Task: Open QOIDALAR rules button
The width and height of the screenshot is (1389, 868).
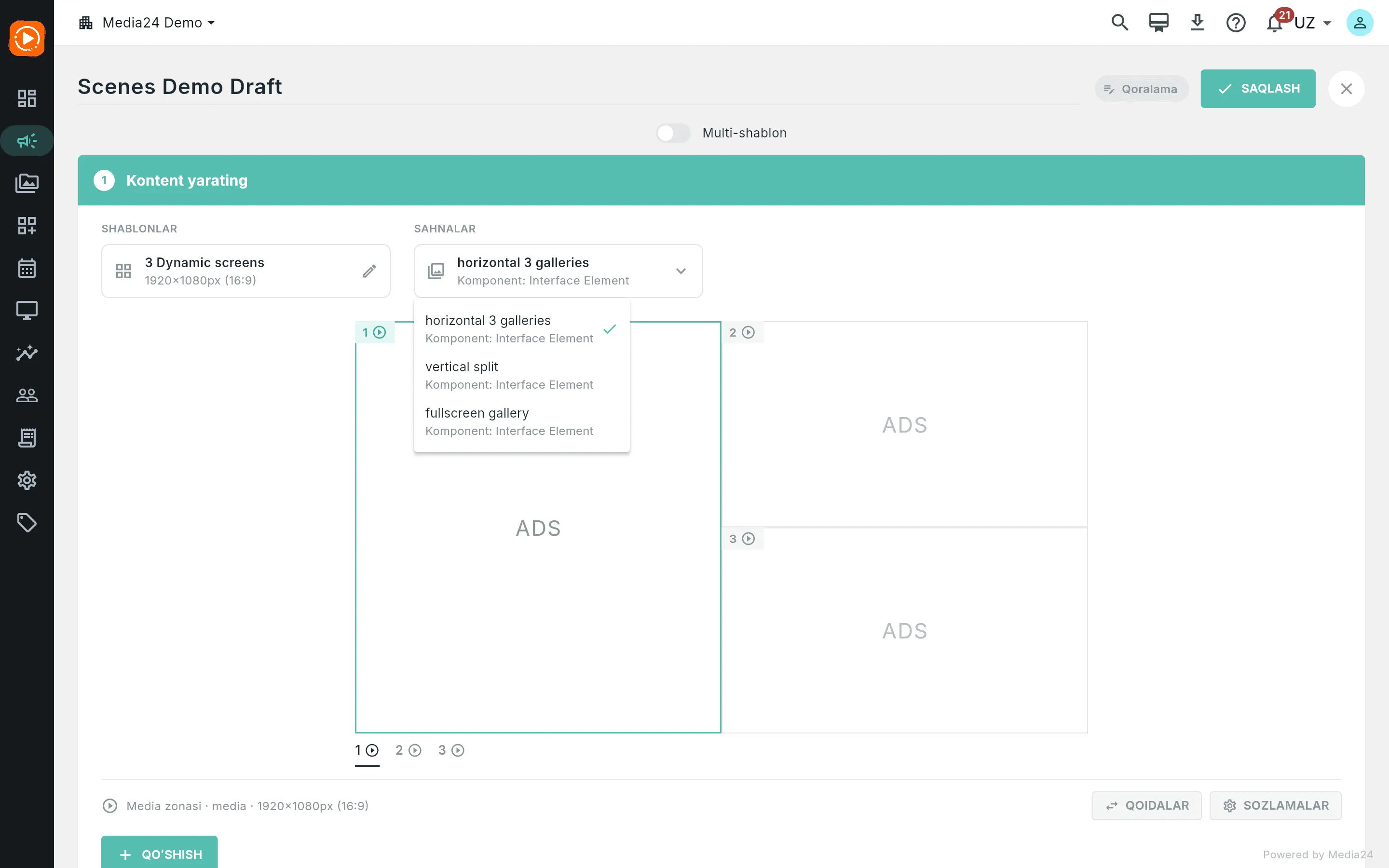Action: [x=1146, y=806]
